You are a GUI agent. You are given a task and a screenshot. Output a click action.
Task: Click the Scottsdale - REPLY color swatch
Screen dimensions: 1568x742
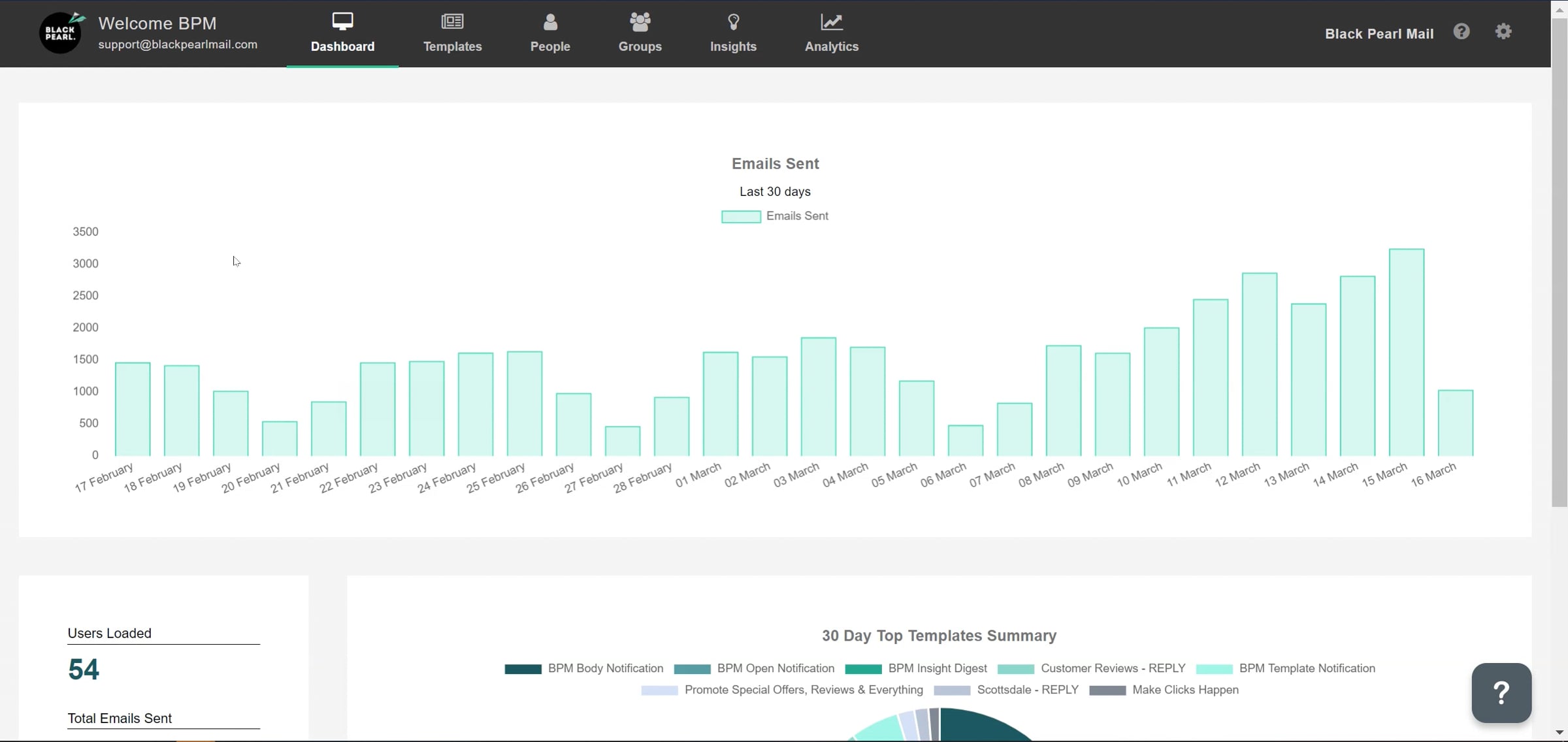[x=952, y=690]
